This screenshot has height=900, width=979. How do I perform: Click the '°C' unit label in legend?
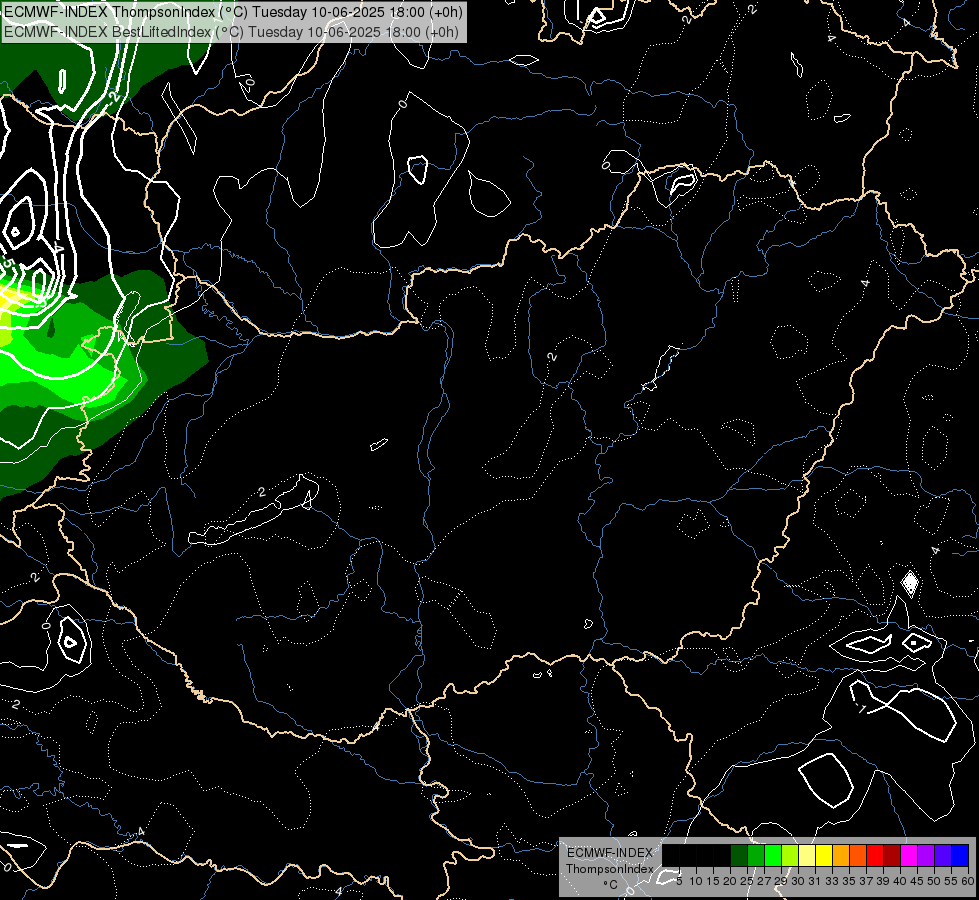[x=610, y=885]
